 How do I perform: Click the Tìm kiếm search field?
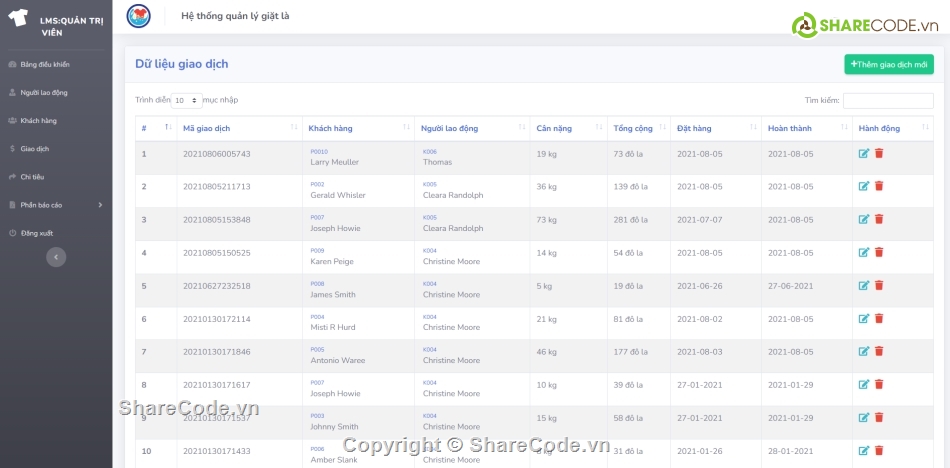tap(888, 101)
